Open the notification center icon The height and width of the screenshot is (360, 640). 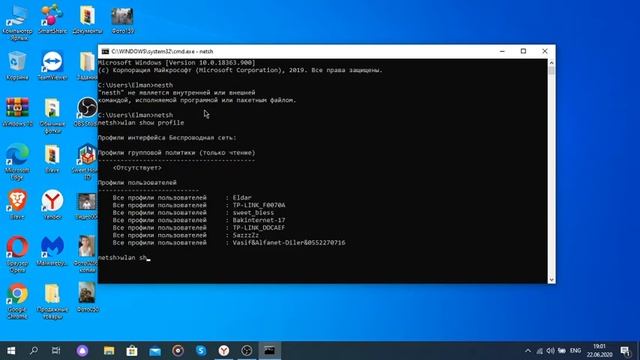[625, 351]
